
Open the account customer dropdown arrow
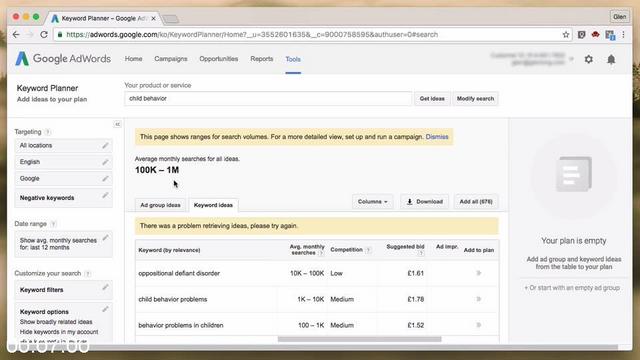571,59
